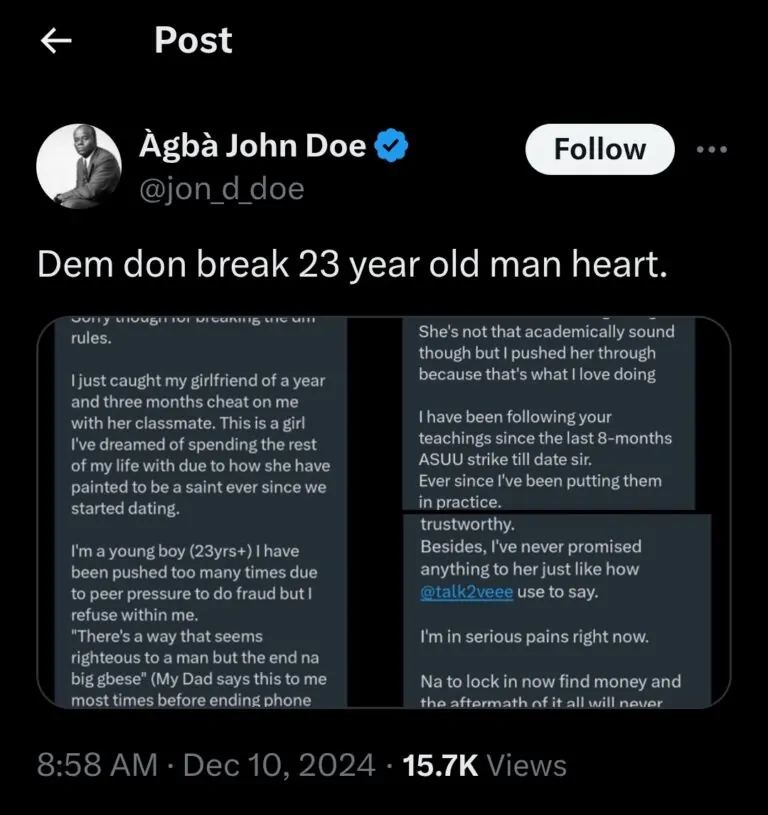Open the three-dot more options menu
Viewport: 768px width, 815px height.
pos(711,149)
